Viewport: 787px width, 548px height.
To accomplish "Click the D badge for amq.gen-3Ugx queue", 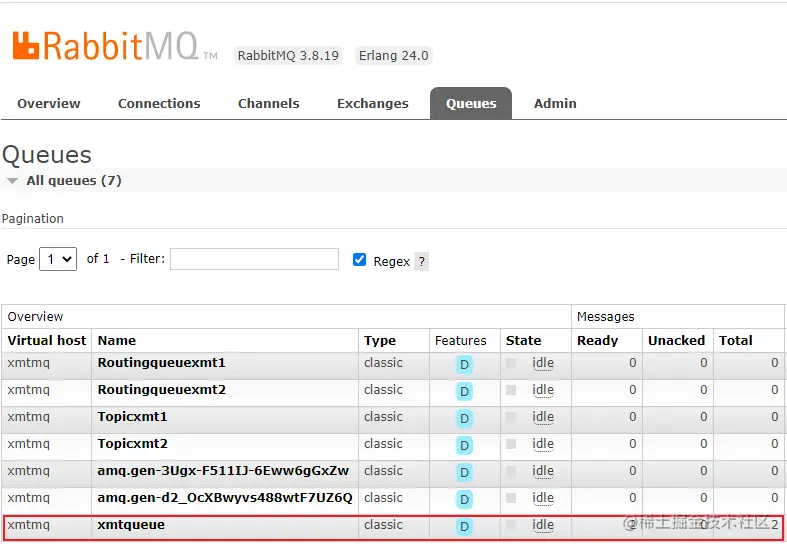I will click(x=464, y=473).
